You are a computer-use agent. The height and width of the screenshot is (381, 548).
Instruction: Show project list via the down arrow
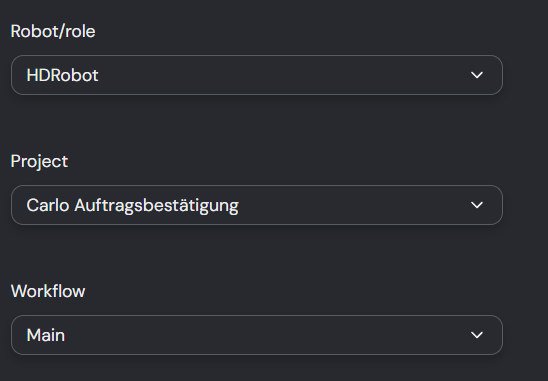click(x=477, y=205)
